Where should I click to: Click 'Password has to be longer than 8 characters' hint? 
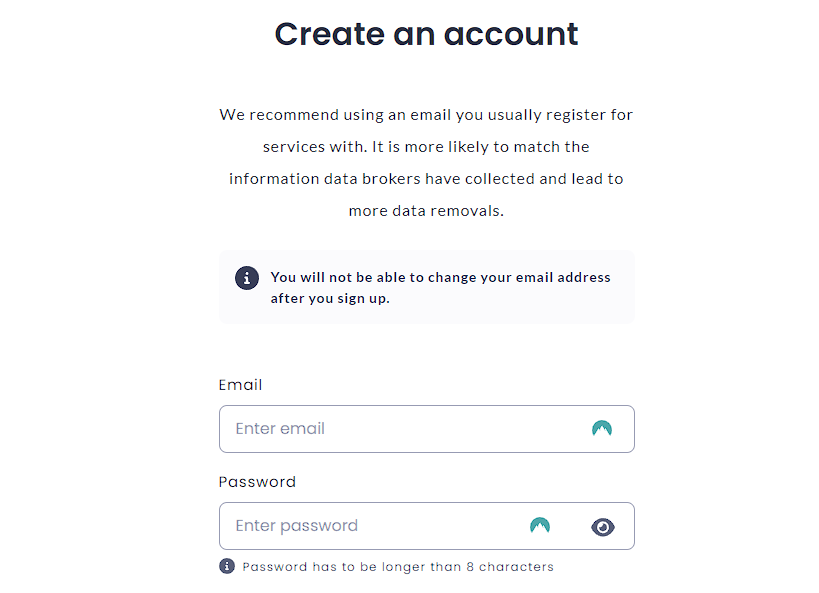point(398,567)
